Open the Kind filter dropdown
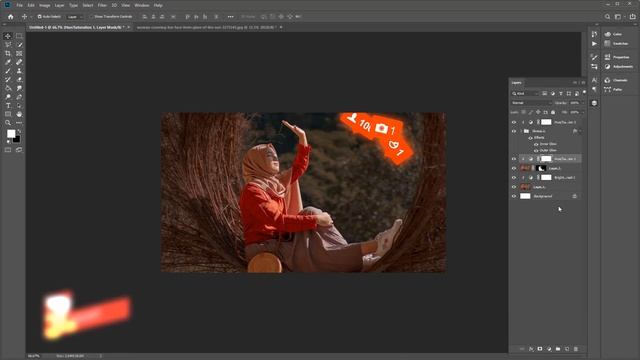 point(525,93)
